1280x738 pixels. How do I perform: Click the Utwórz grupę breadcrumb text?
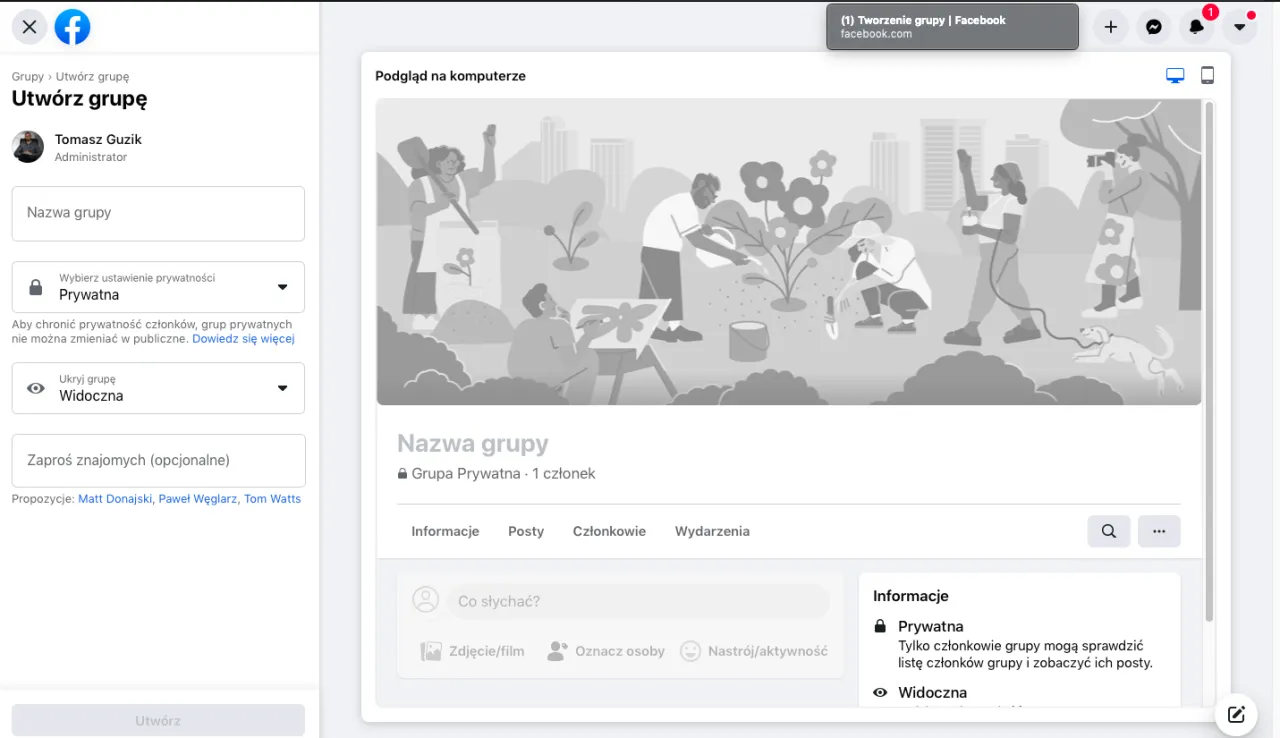[x=93, y=77]
